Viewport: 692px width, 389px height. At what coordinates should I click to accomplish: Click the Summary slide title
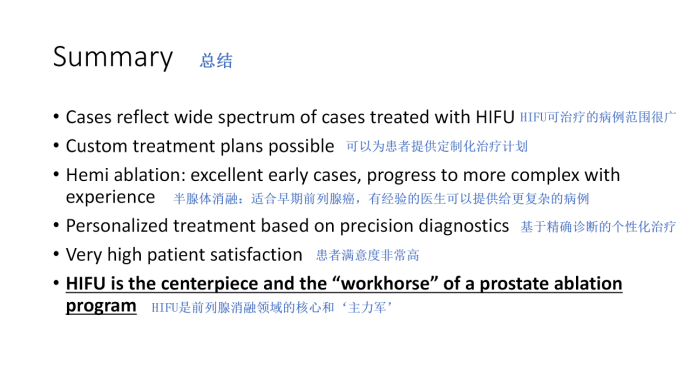pyautogui.click(x=113, y=57)
